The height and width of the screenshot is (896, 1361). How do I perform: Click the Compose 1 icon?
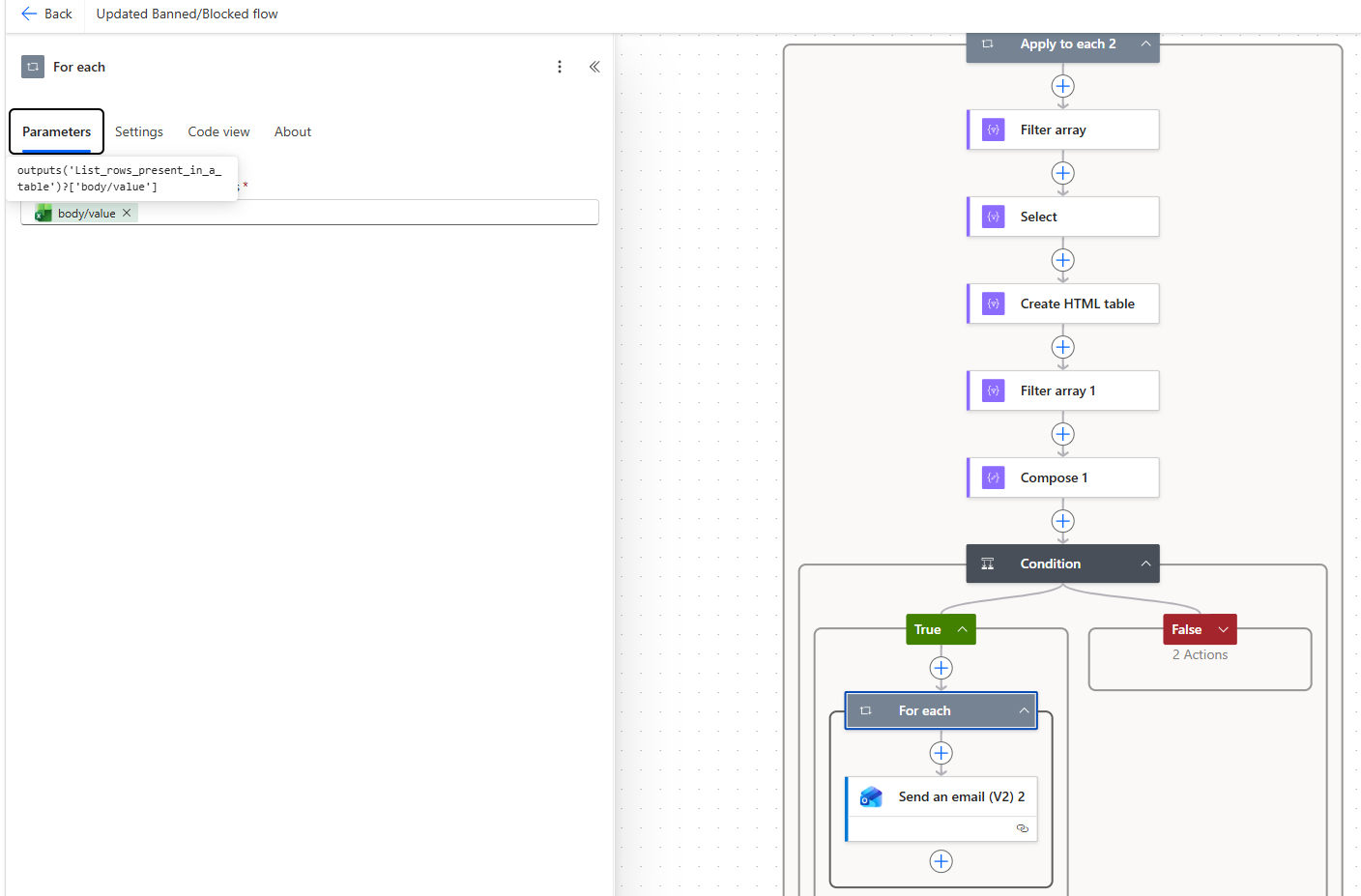[x=994, y=477]
